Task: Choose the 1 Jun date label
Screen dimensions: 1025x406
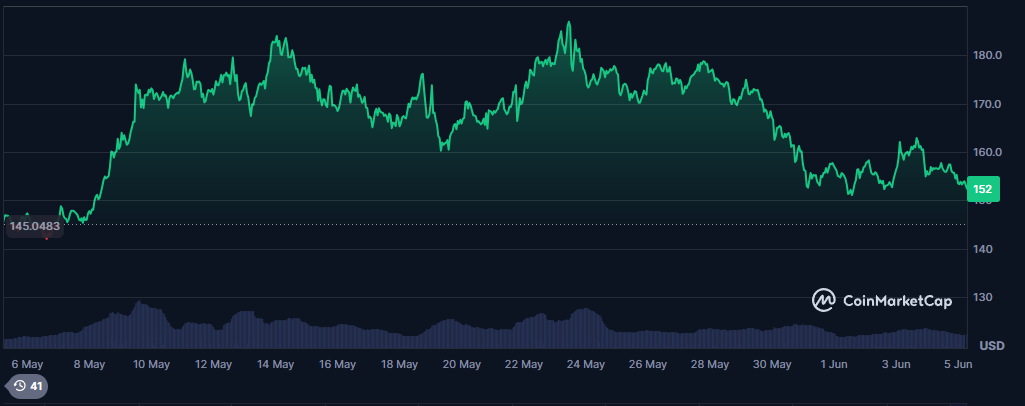Action: pos(829,364)
